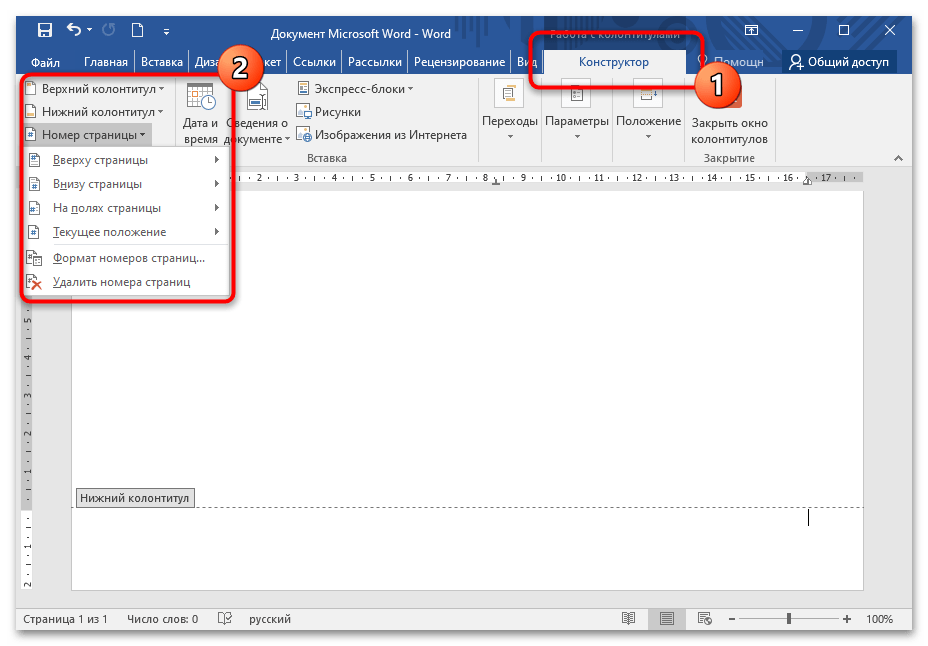Click the Число слов: 0 indicator

click(162, 619)
